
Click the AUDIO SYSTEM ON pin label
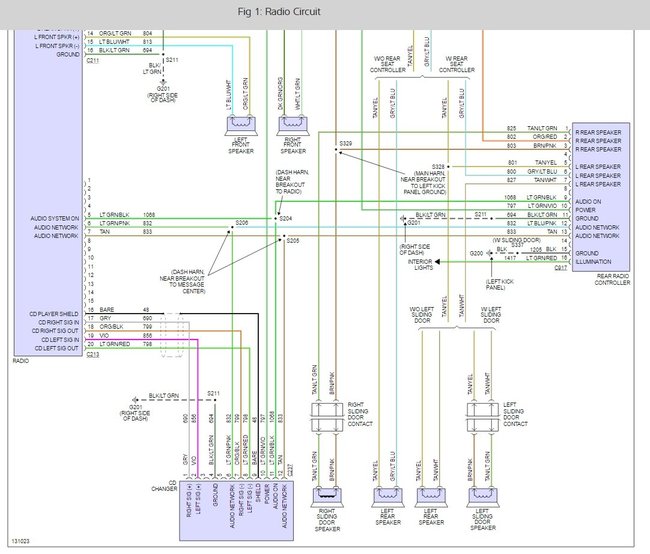pos(55,219)
